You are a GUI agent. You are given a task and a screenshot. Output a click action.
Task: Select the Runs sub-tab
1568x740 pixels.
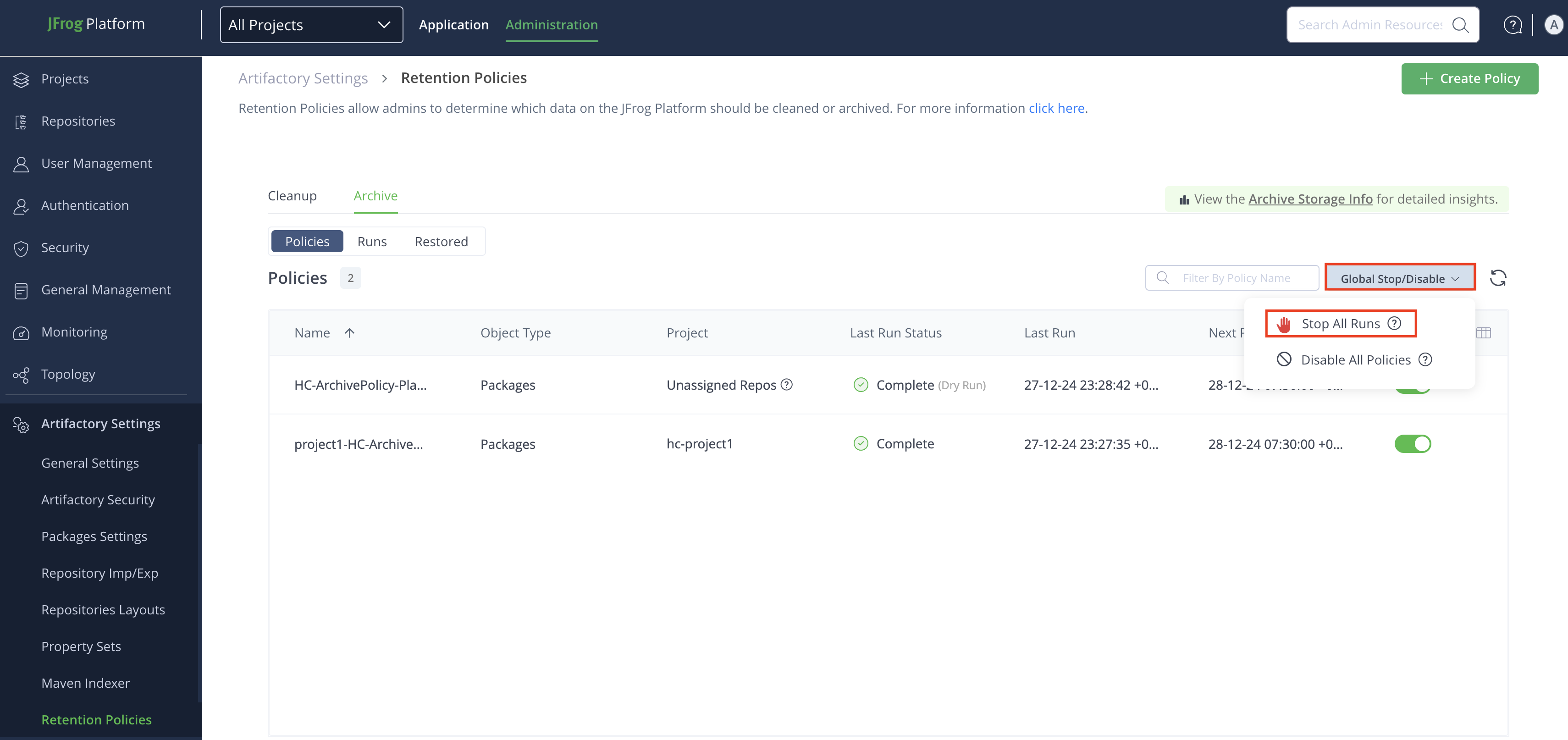pos(371,242)
